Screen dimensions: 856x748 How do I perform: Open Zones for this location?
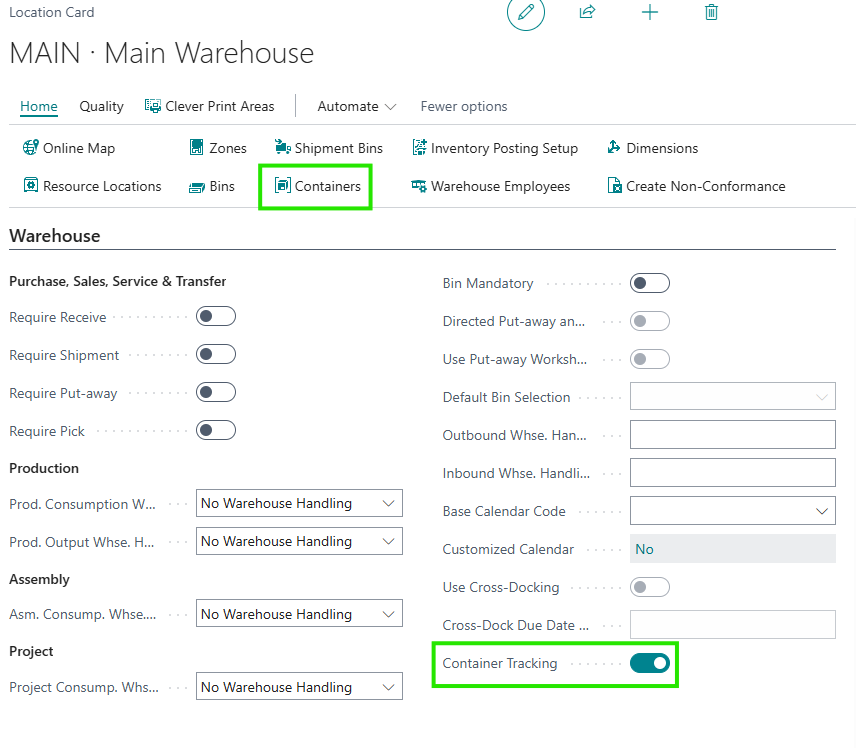218,148
